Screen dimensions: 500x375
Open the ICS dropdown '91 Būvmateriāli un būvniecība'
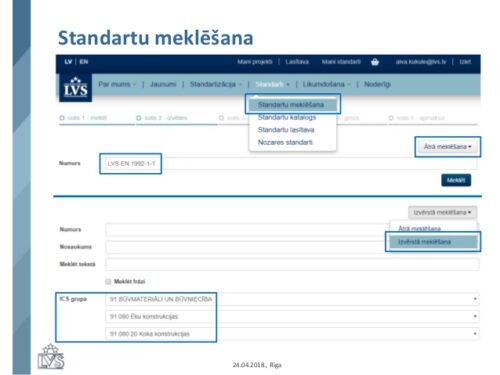(292, 299)
